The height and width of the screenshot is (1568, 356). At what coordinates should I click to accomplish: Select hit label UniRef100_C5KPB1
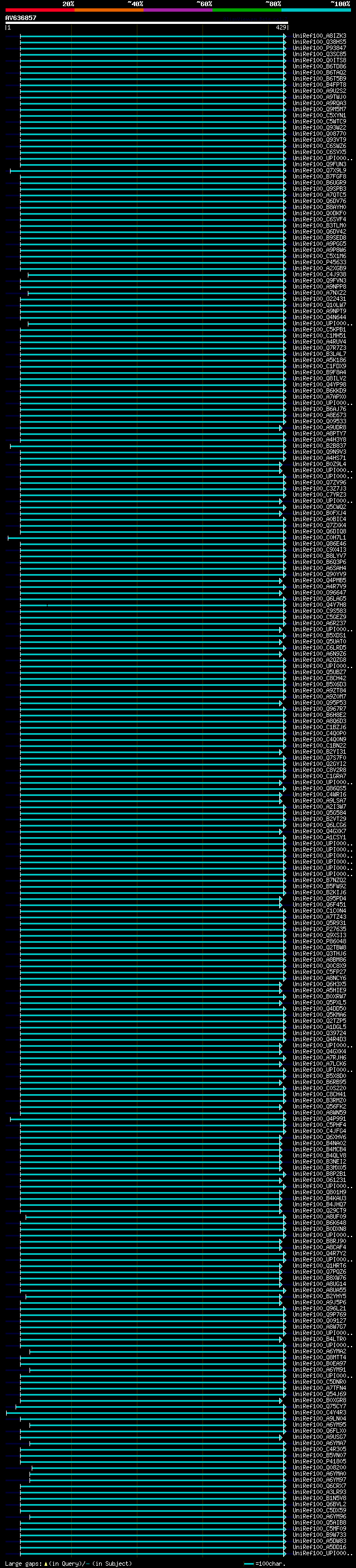pyautogui.click(x=319, y=330)
